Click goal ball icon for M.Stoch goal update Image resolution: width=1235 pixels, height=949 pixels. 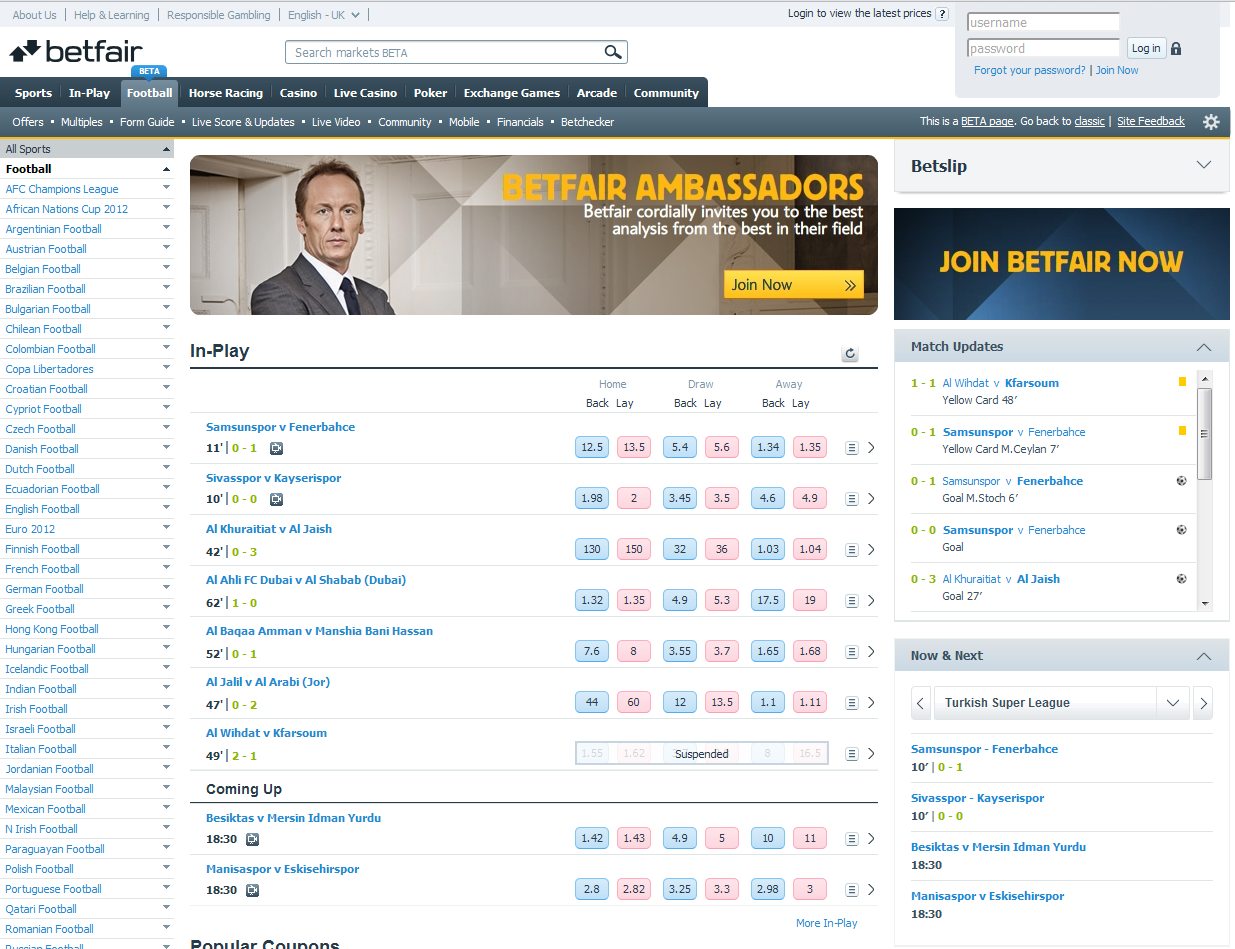[1182, 481]
